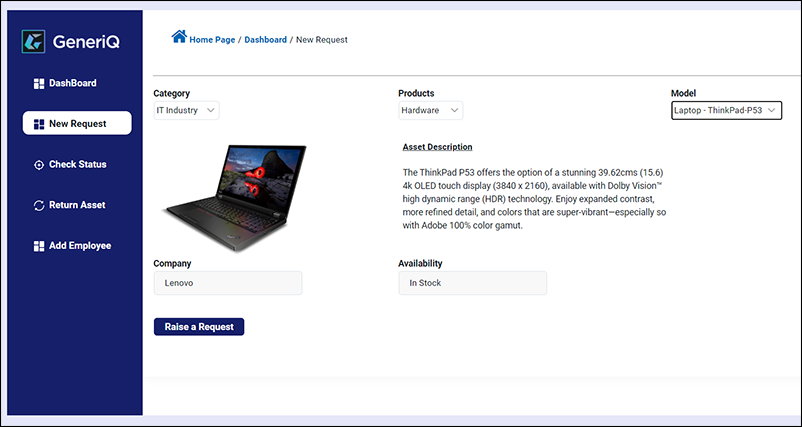Image resolution: width=802 pixels, height=427 pixels.
Task: Click the Company label
Action: [172, 264]
